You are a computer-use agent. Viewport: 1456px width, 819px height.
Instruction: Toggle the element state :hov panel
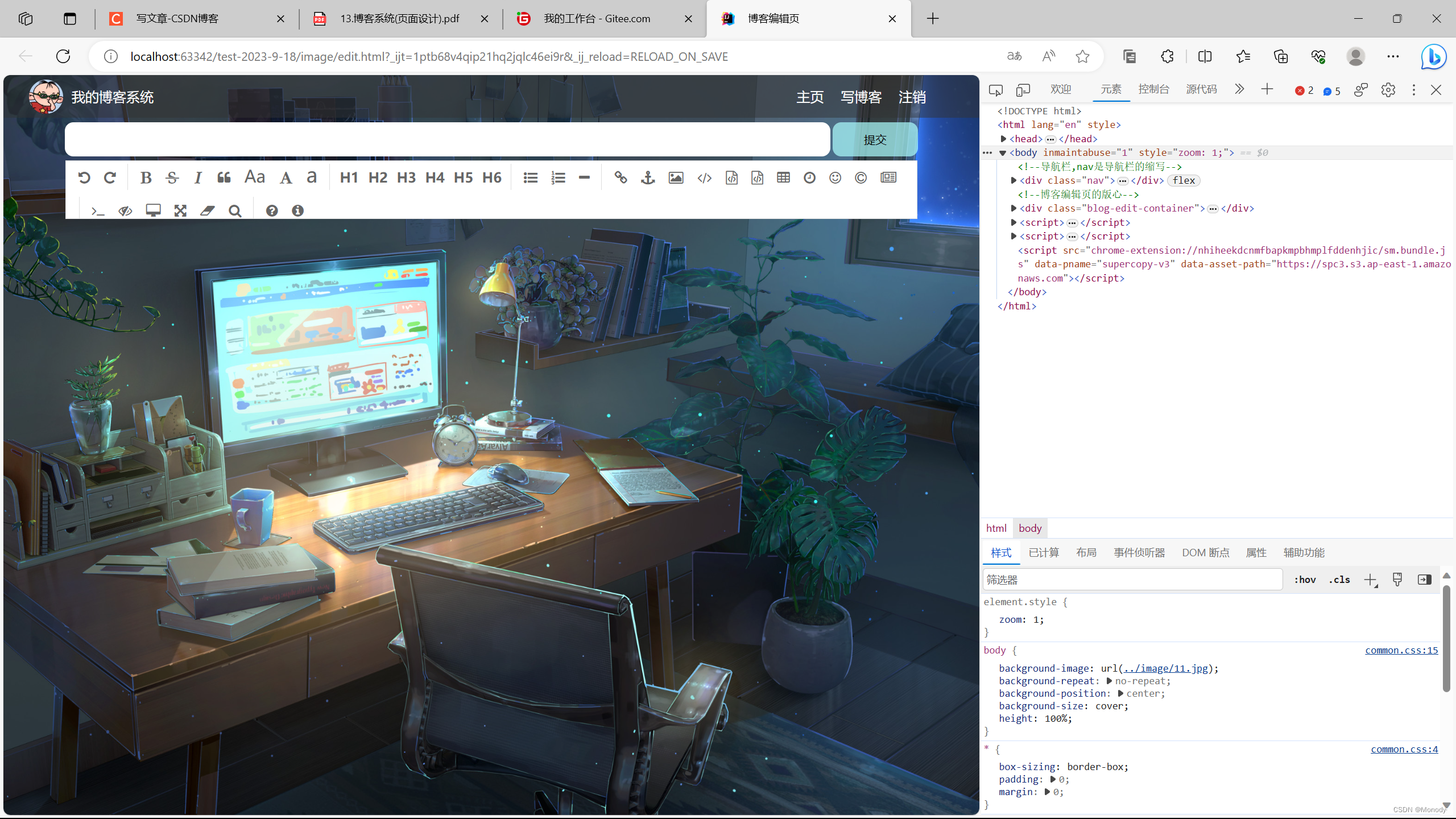coord(1305,580)
